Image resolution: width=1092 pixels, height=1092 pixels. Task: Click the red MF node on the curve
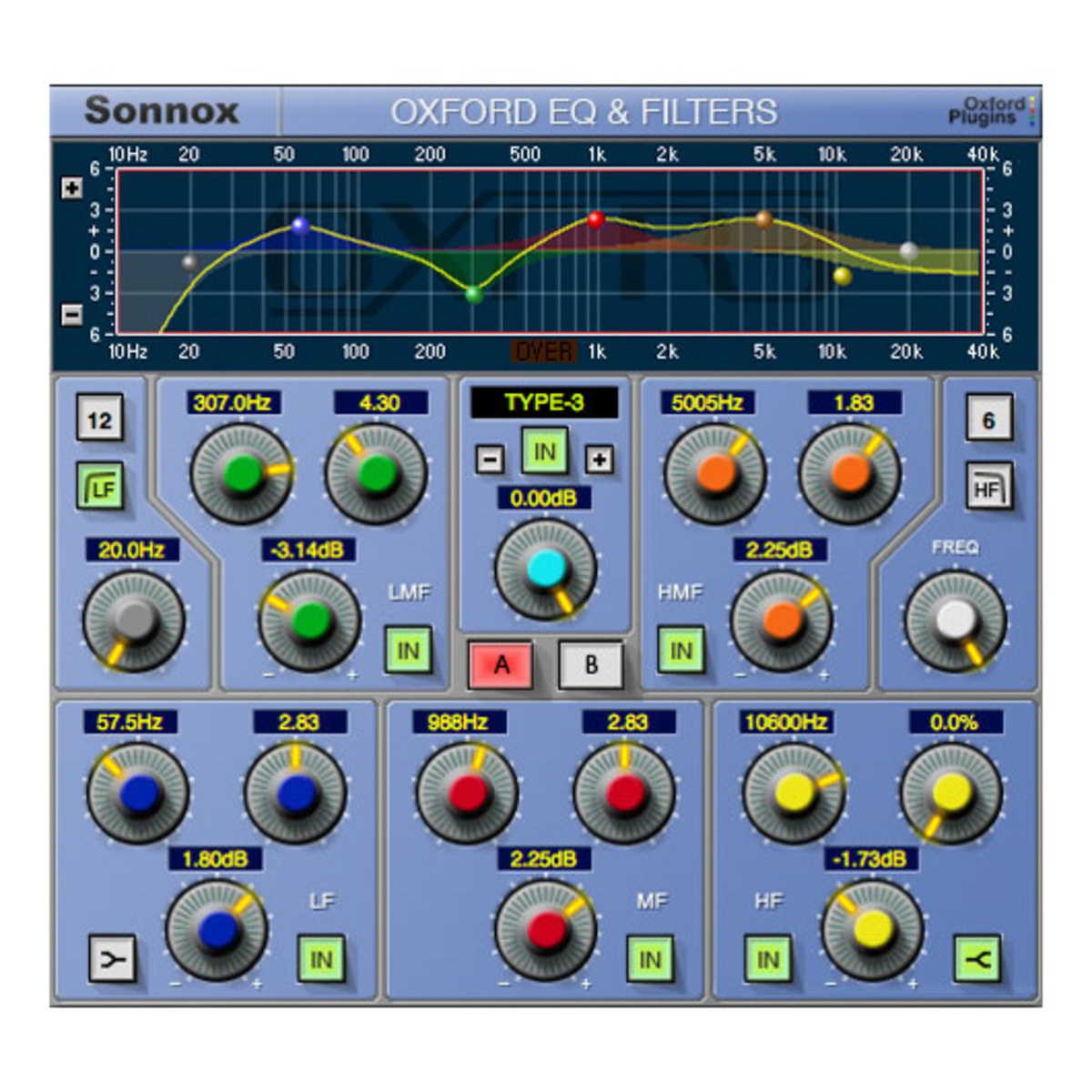click(x=597, y=218)
